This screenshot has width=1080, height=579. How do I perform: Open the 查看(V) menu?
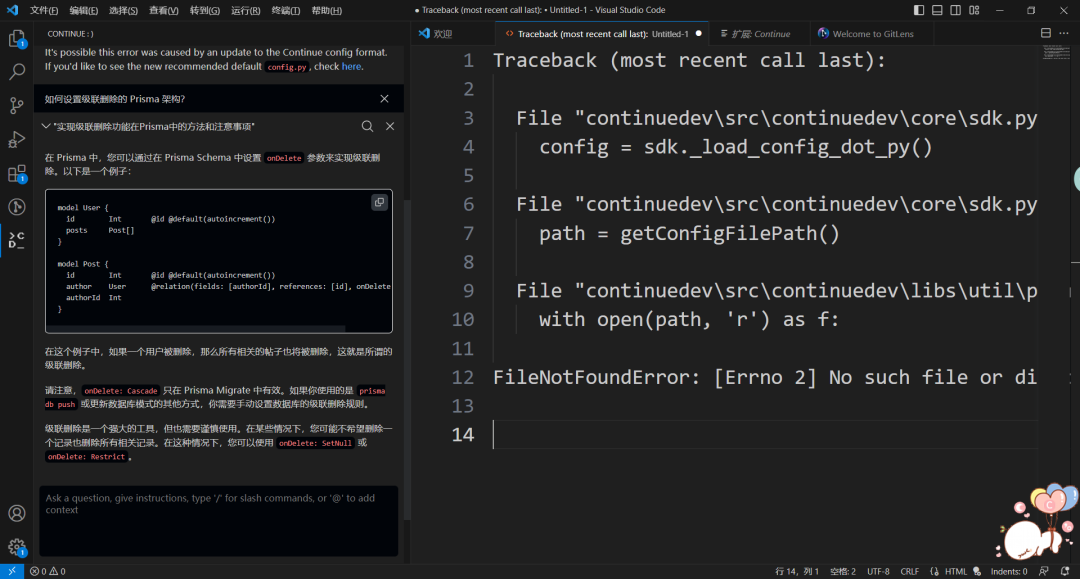pyautogui.click(x=163, y=10)
